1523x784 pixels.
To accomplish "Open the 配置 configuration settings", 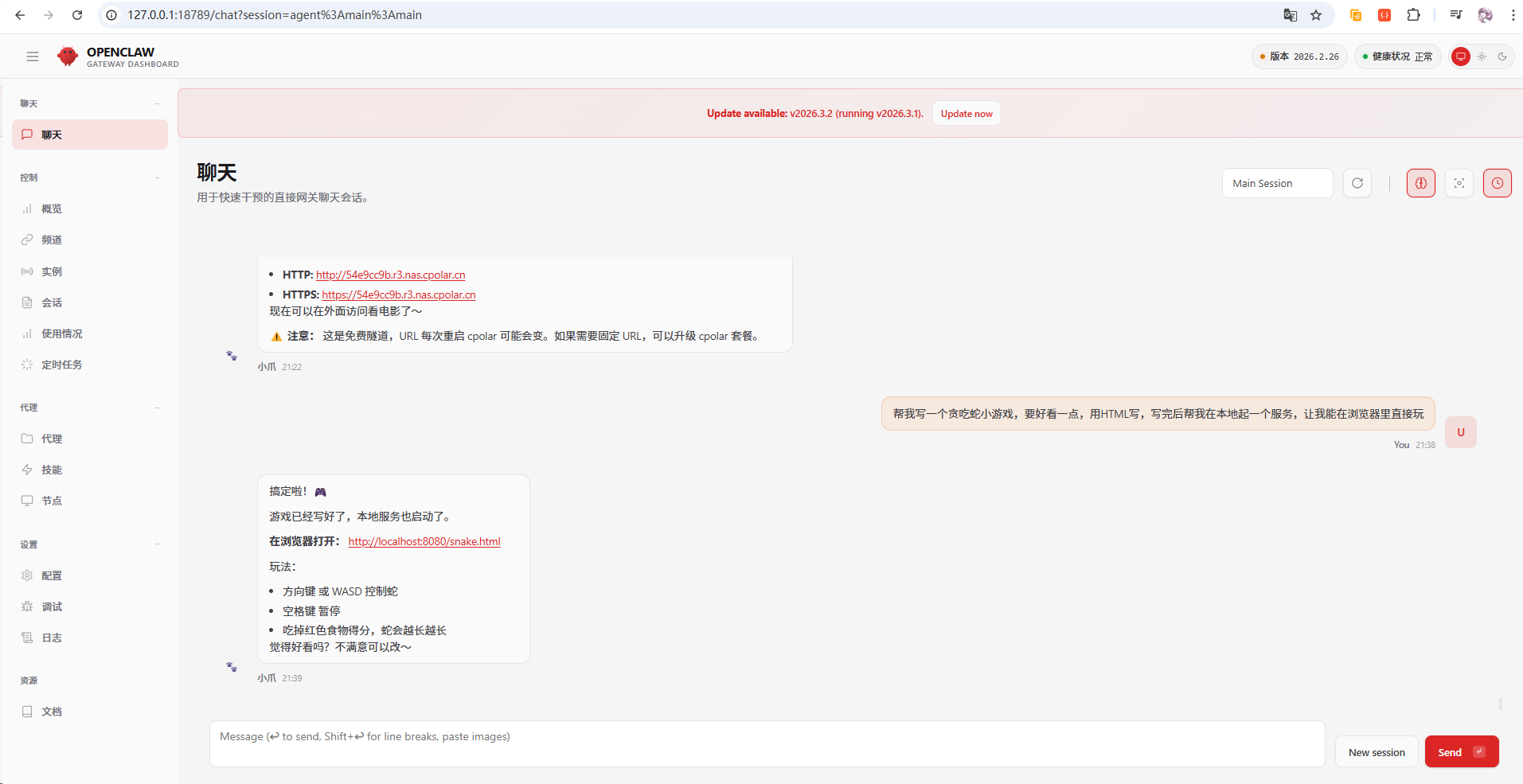I will pyautogui.click(x=53, y=575).
